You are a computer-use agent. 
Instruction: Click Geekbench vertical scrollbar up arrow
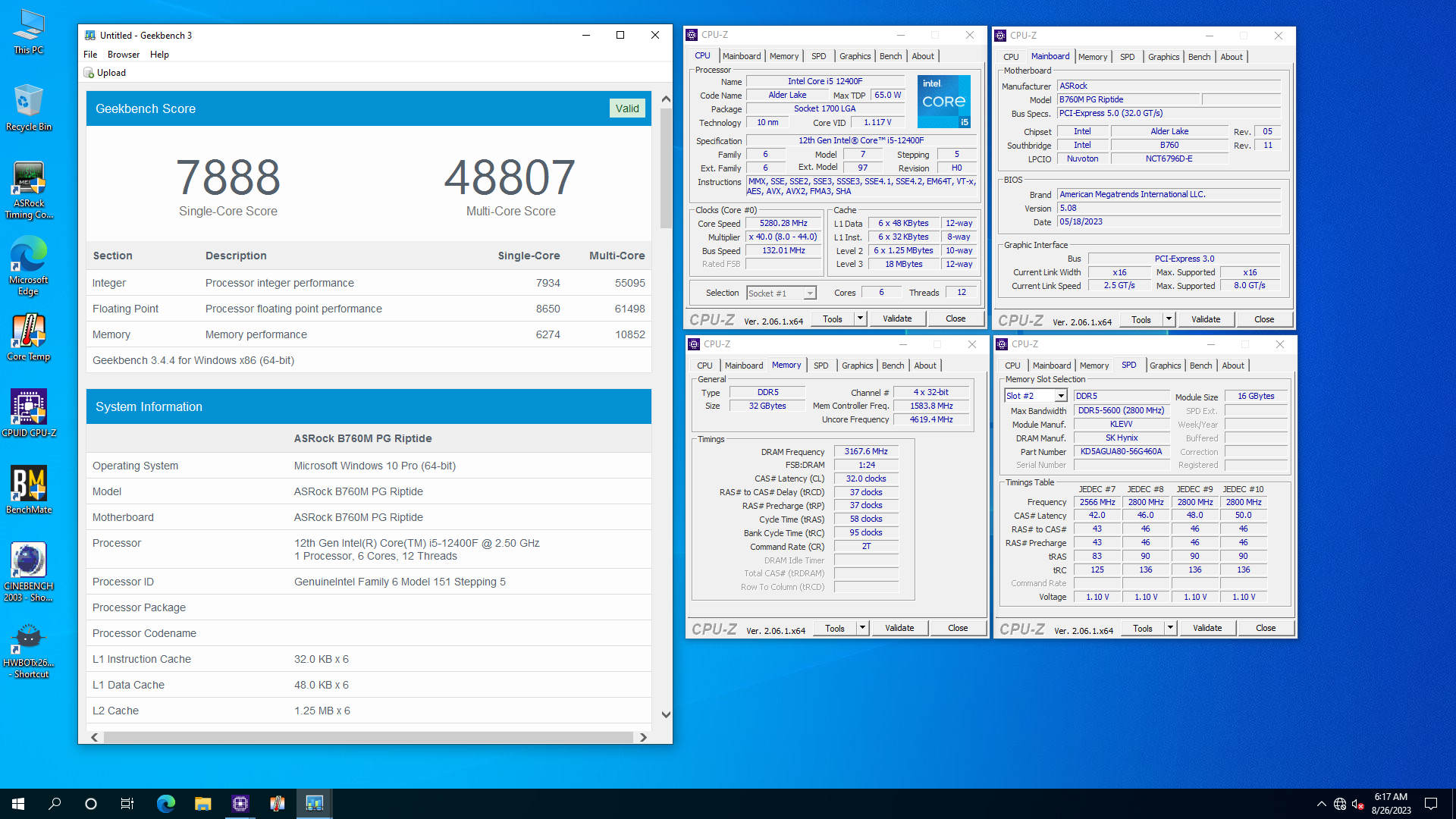point(666,99)
